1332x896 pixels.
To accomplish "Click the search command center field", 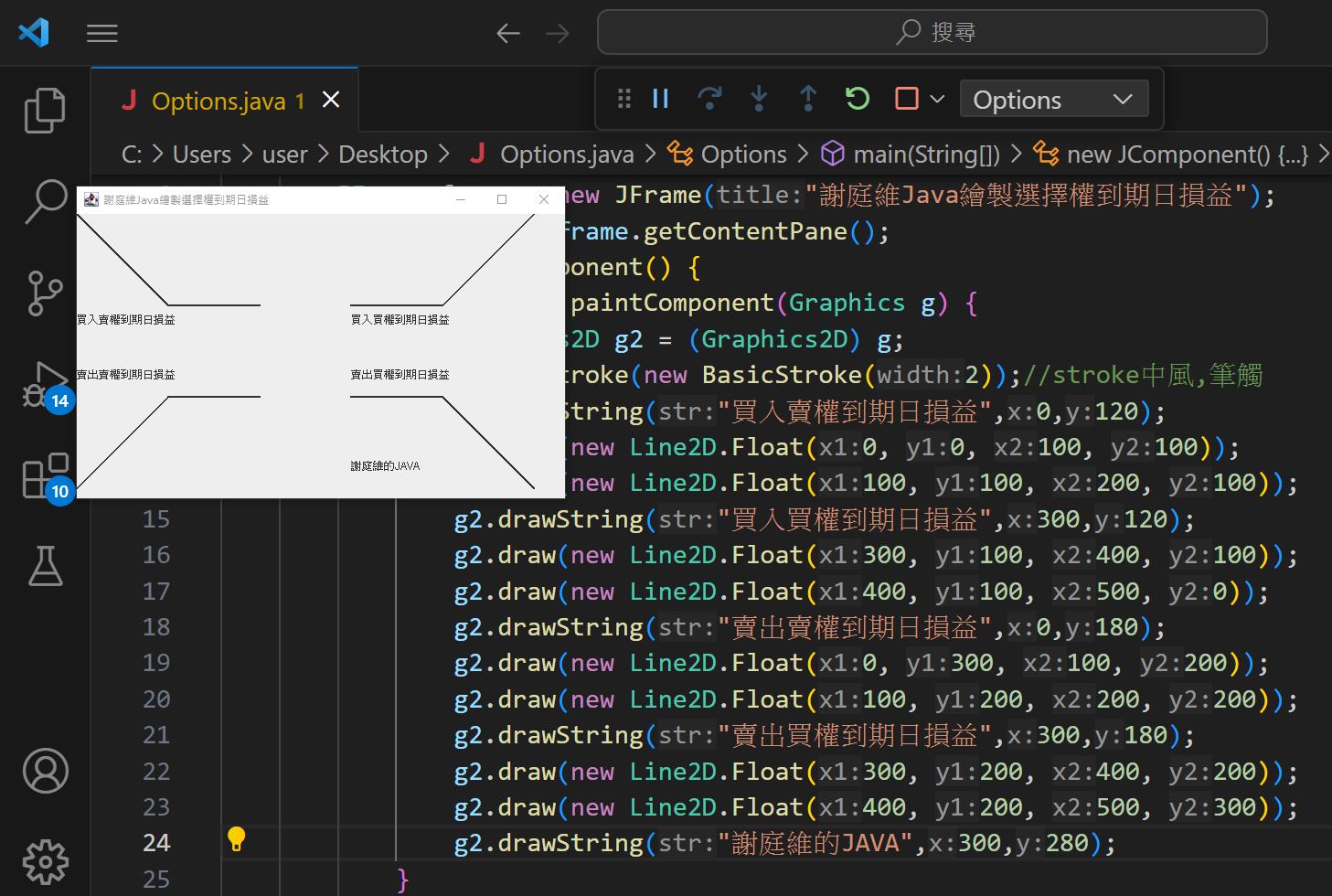I will 932,33.
